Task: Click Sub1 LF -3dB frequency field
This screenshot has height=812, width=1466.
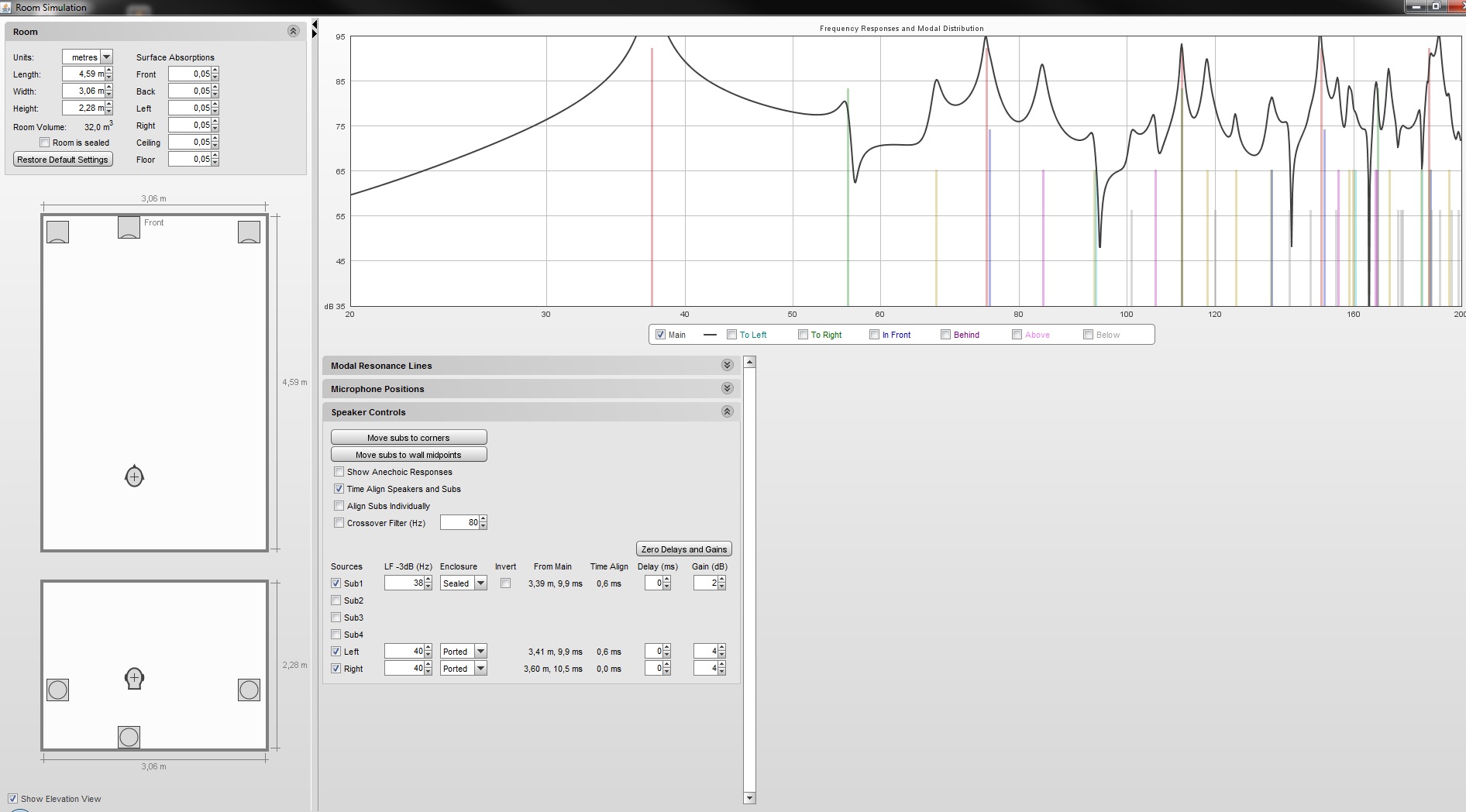Action: click(x=404, y=583)
